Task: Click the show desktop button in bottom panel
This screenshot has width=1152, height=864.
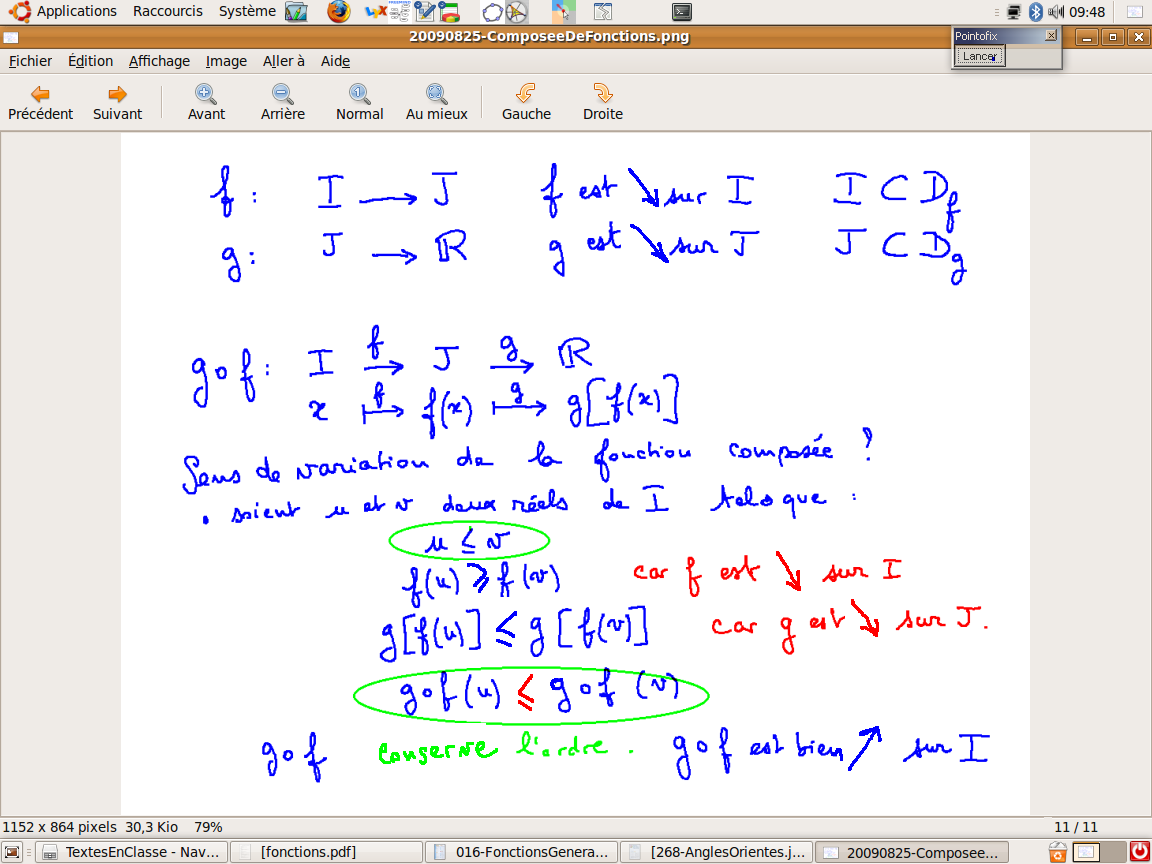Action: pos(13,852)
